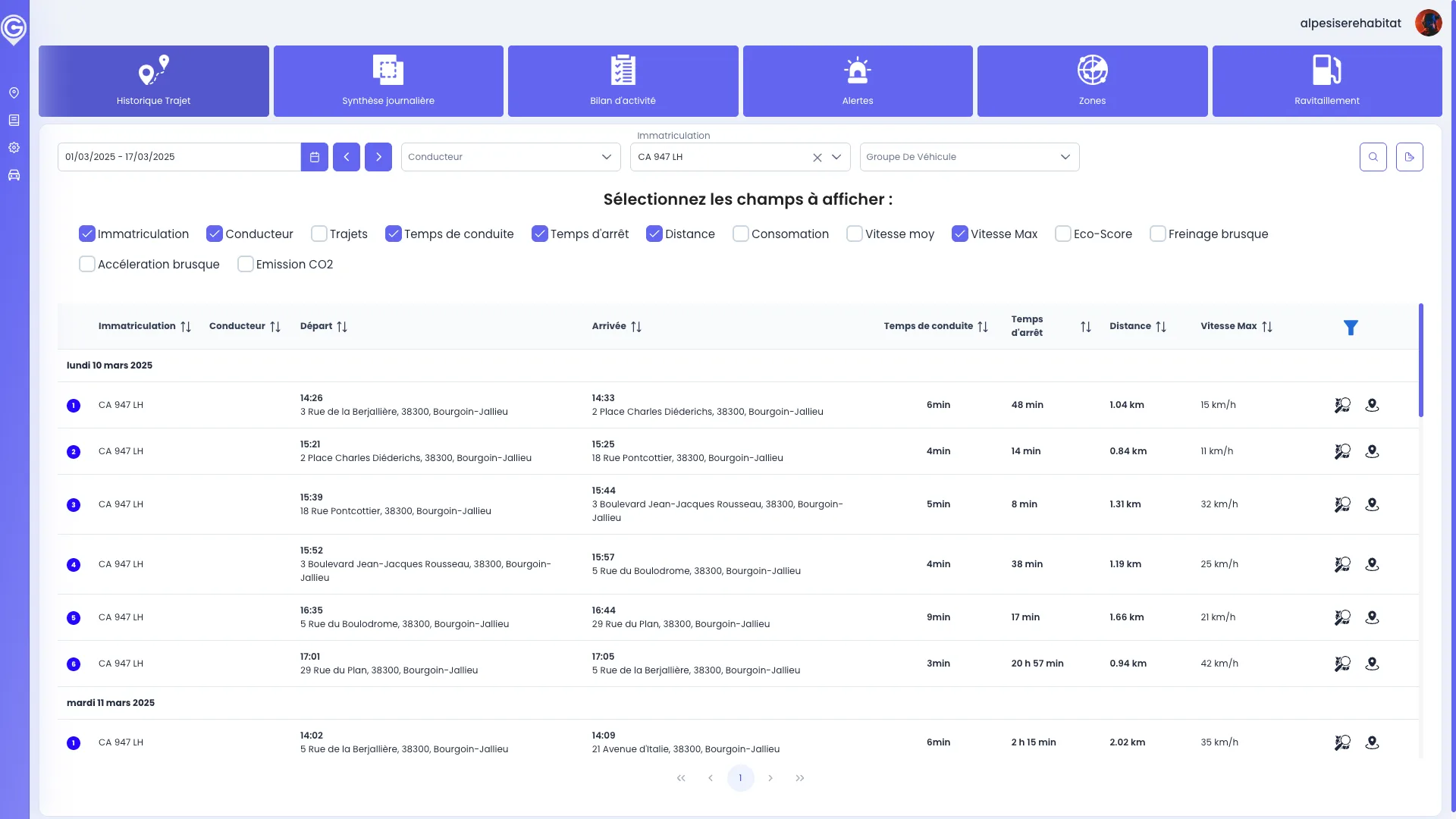Enable the Eco-Score checkbox
The image size is (1456, 819).
(x=1062, y=234)
